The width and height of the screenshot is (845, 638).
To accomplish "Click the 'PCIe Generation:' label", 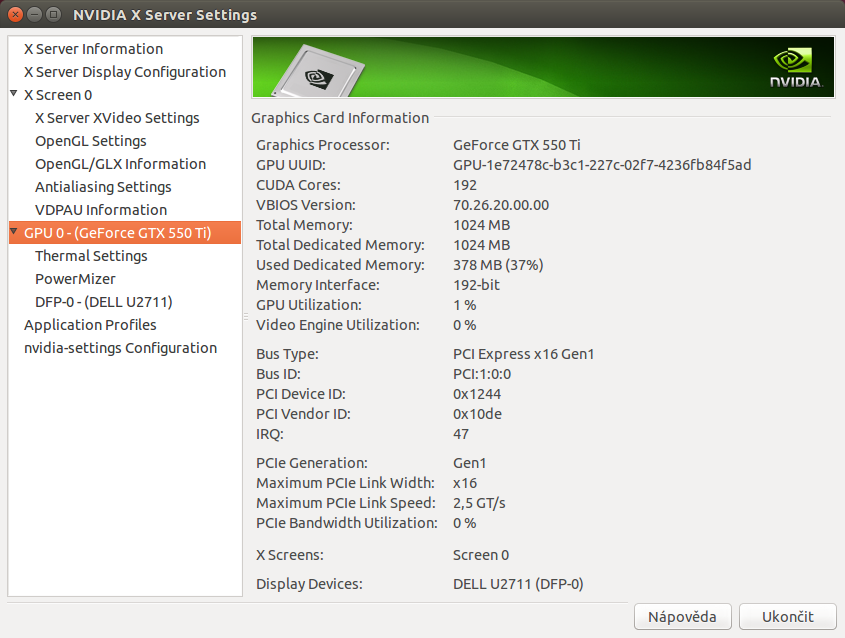I will [311, 463].
